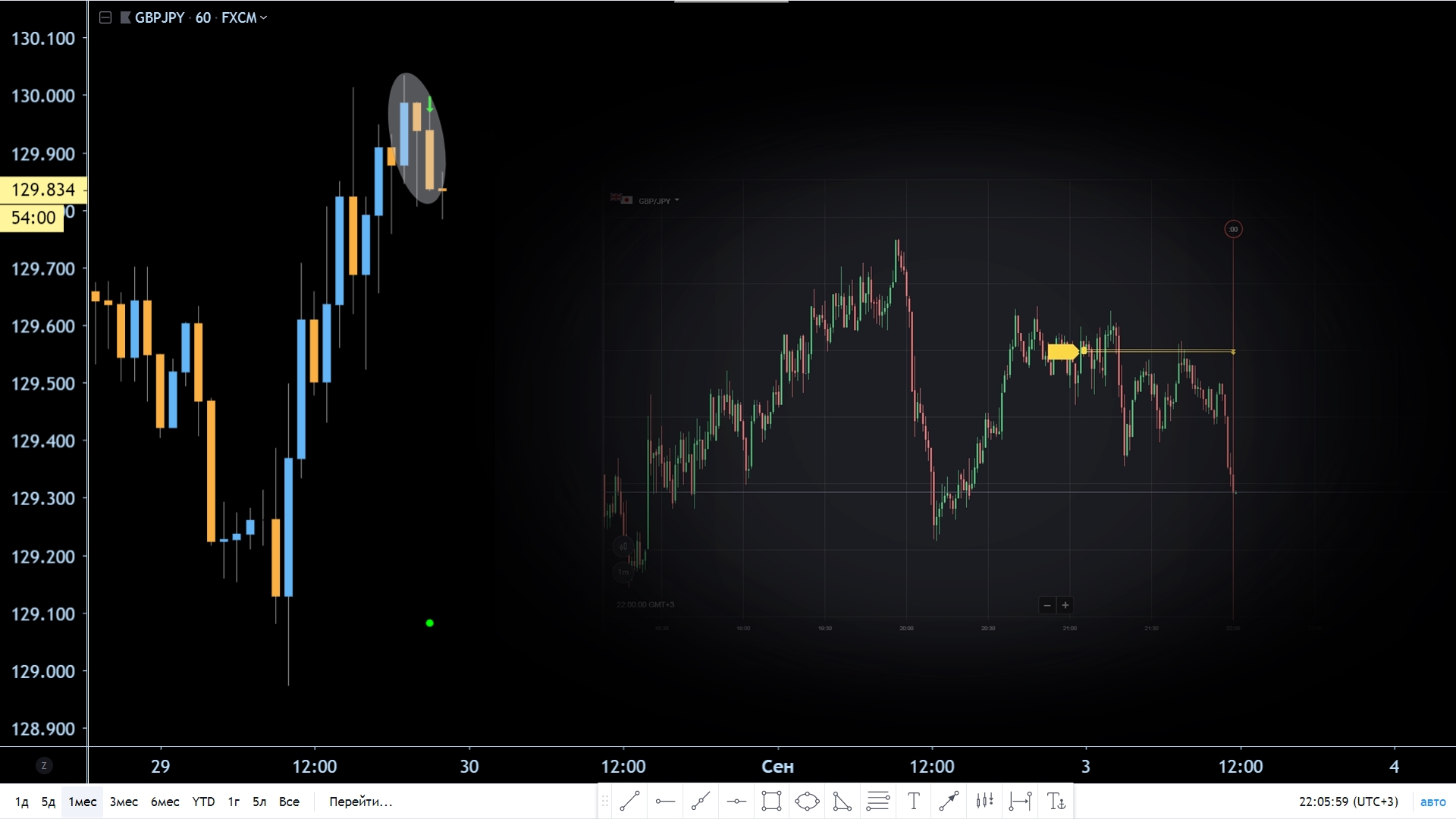Screen dimensions: 1456x819
Task: Select the Arrow drawing tool
Action: click(949, 801)
